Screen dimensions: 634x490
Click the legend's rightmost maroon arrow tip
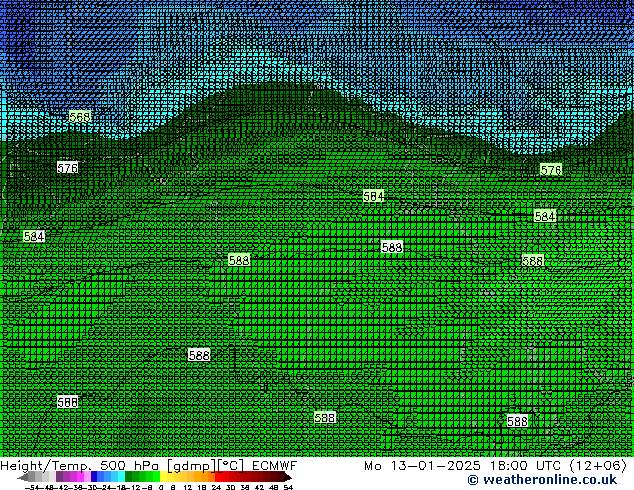[288, 477]
